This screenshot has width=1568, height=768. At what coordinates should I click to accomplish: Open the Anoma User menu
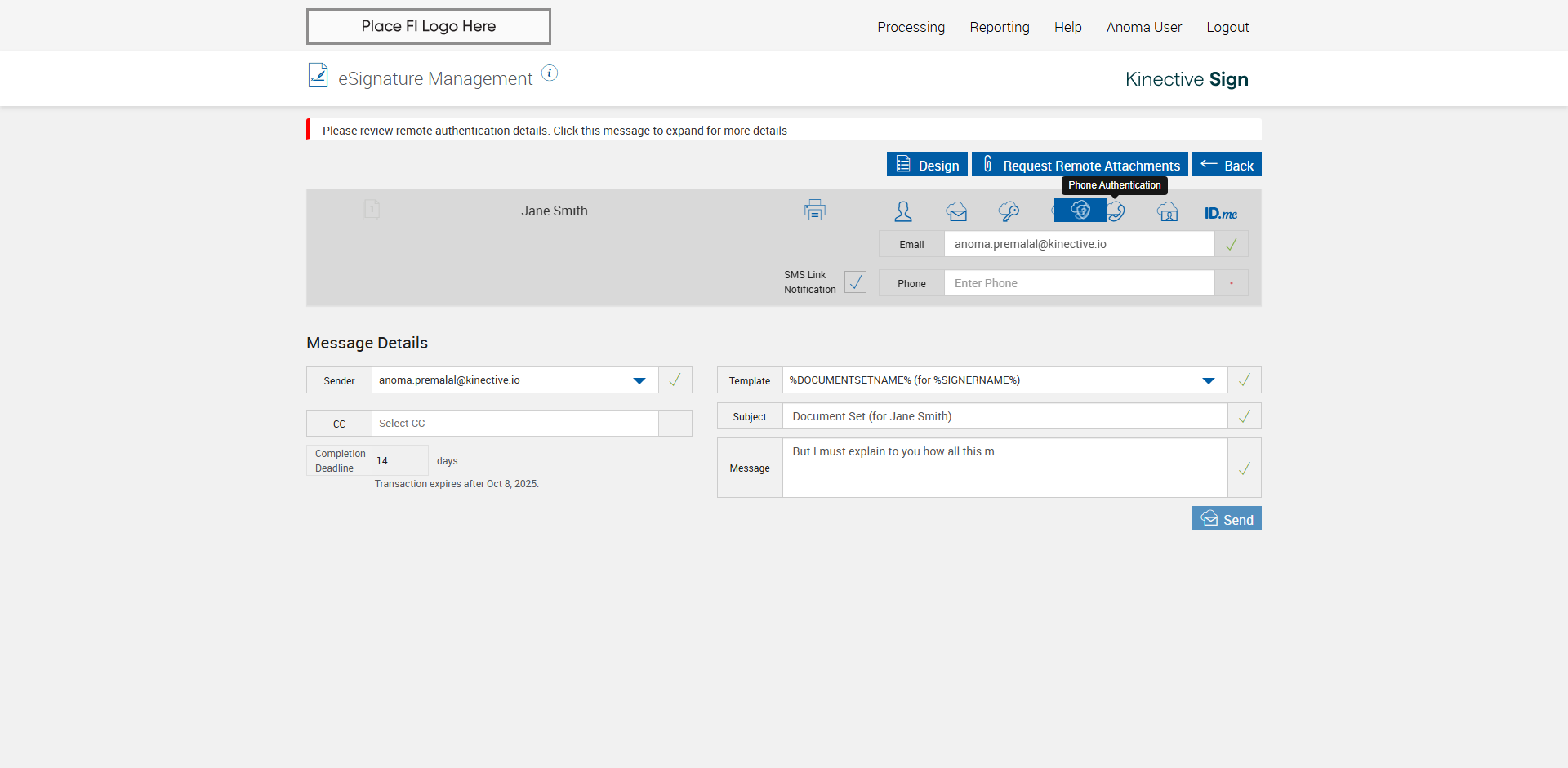coord(1143,27)
